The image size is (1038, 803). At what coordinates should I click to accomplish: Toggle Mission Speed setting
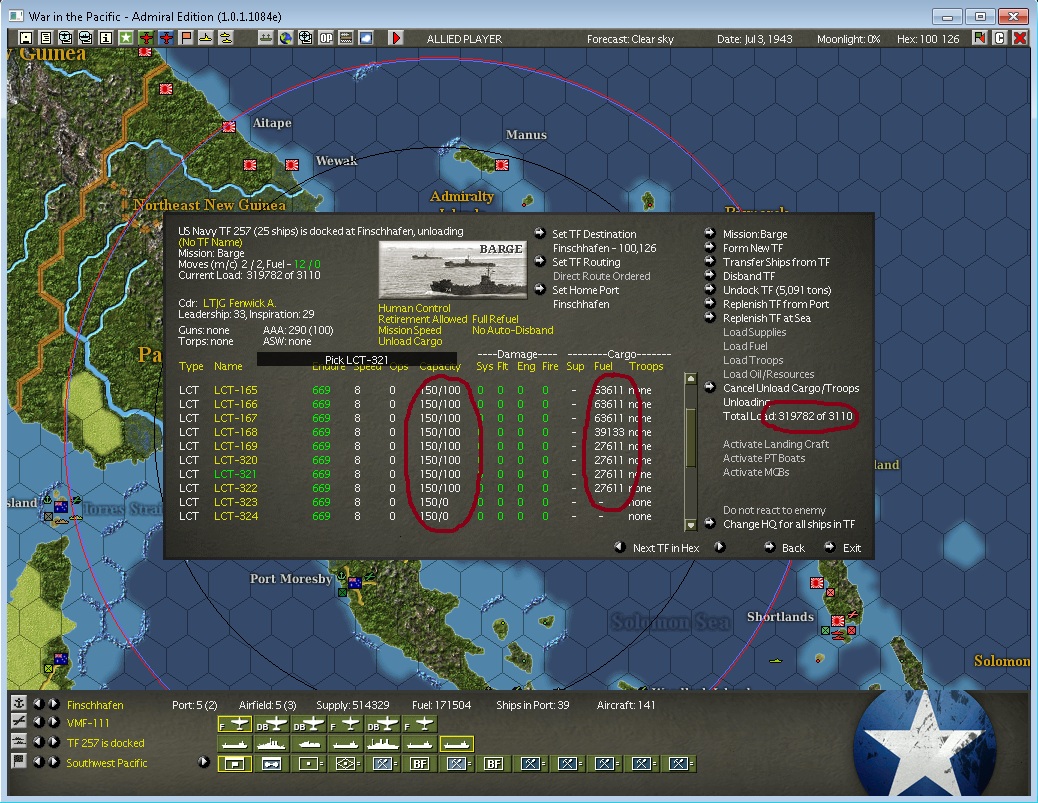(x=409, y=330)
